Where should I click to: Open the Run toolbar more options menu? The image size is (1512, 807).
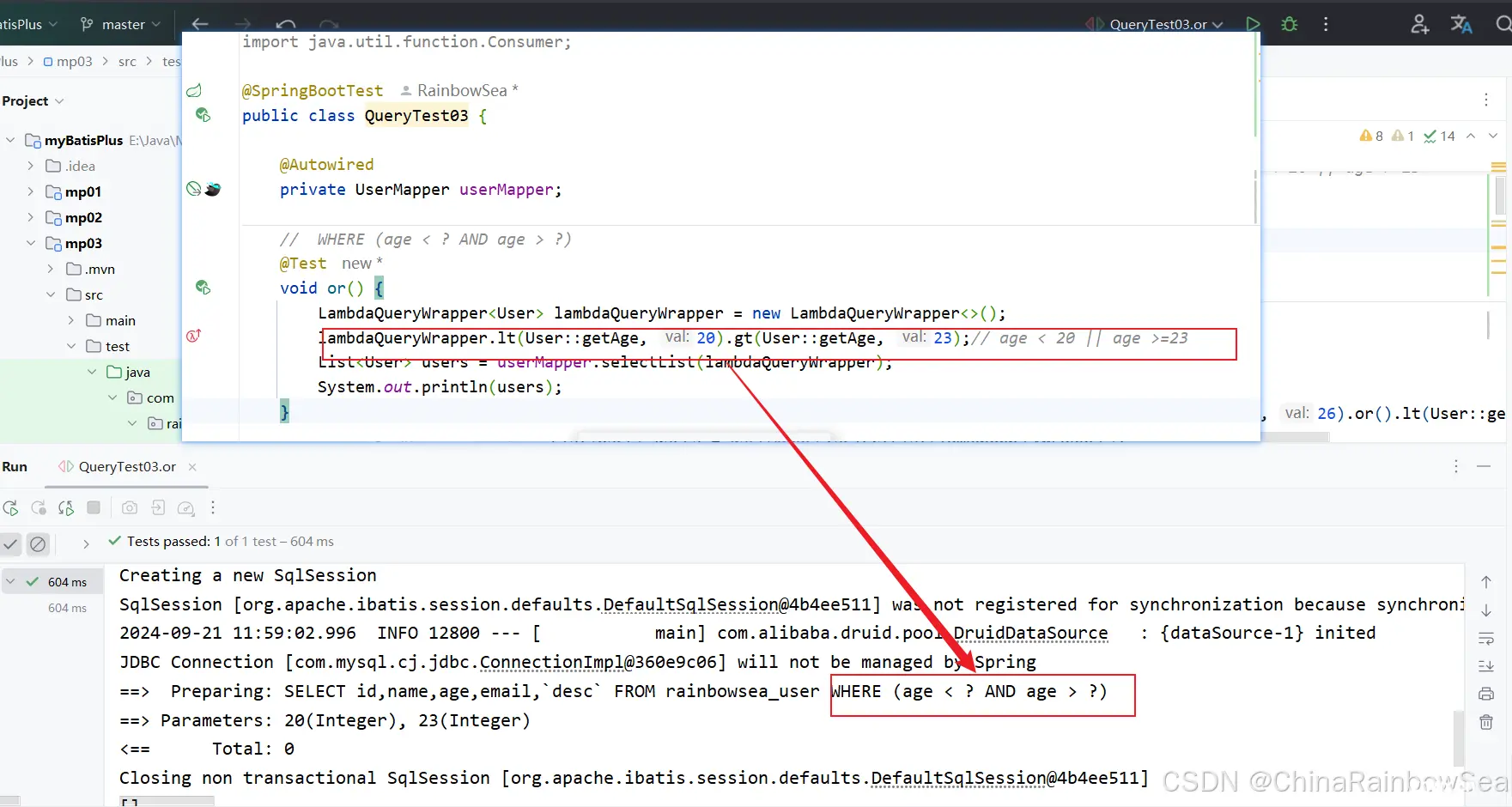[213, 507]
